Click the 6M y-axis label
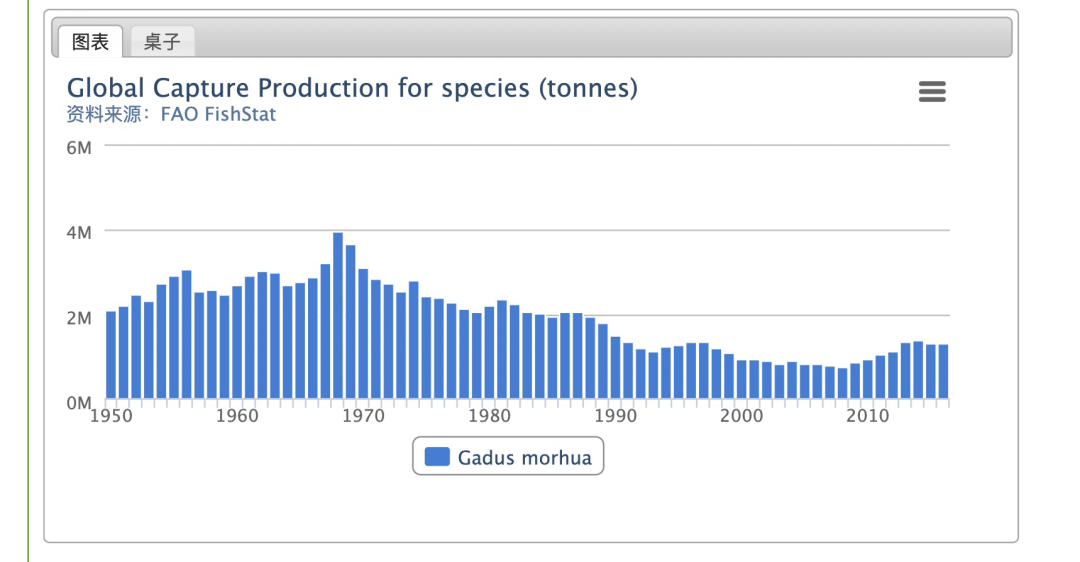 click(x=79, y=148)
